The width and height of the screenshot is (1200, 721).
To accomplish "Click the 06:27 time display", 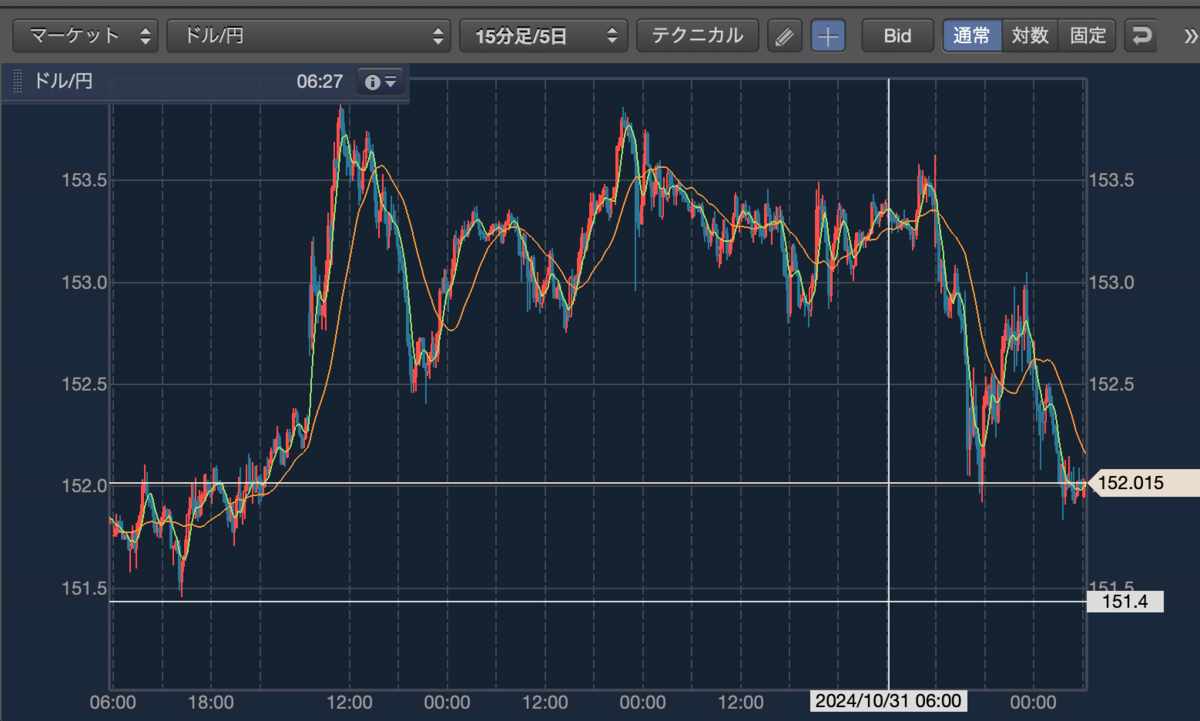I will coord(319,82).
